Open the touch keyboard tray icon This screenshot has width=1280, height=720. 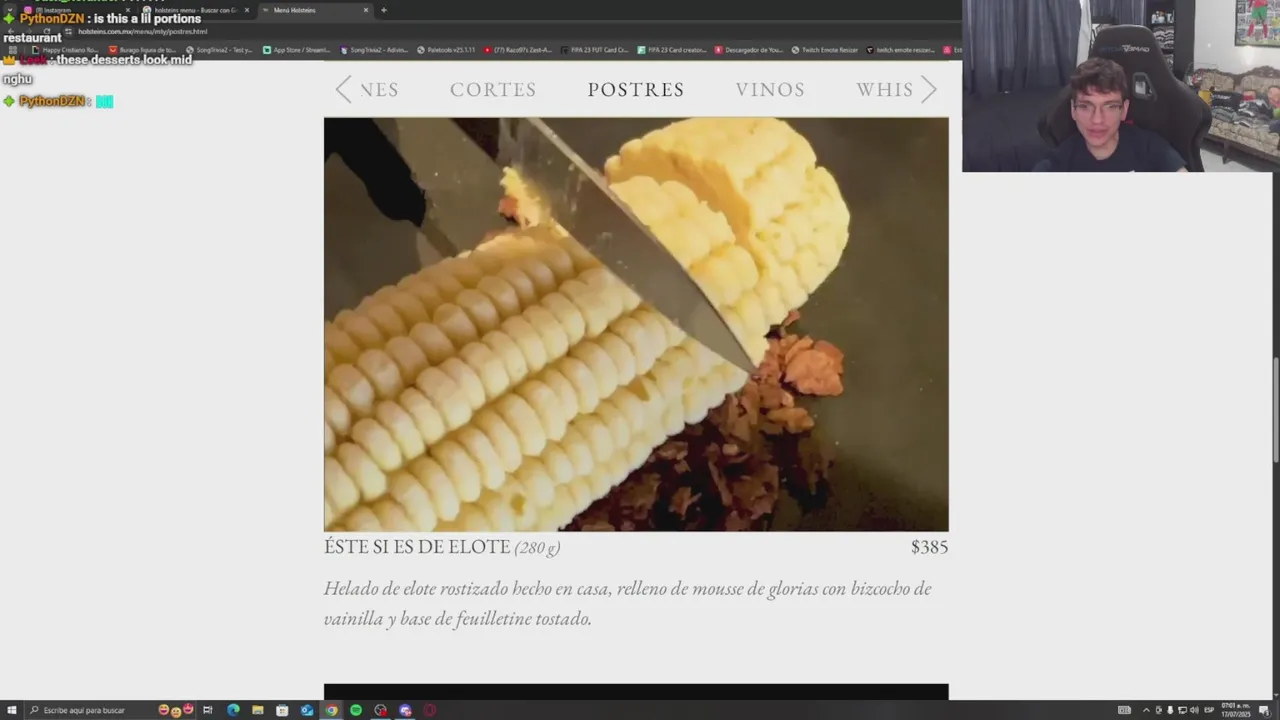pyautogui.click(x=1124, y=710)
